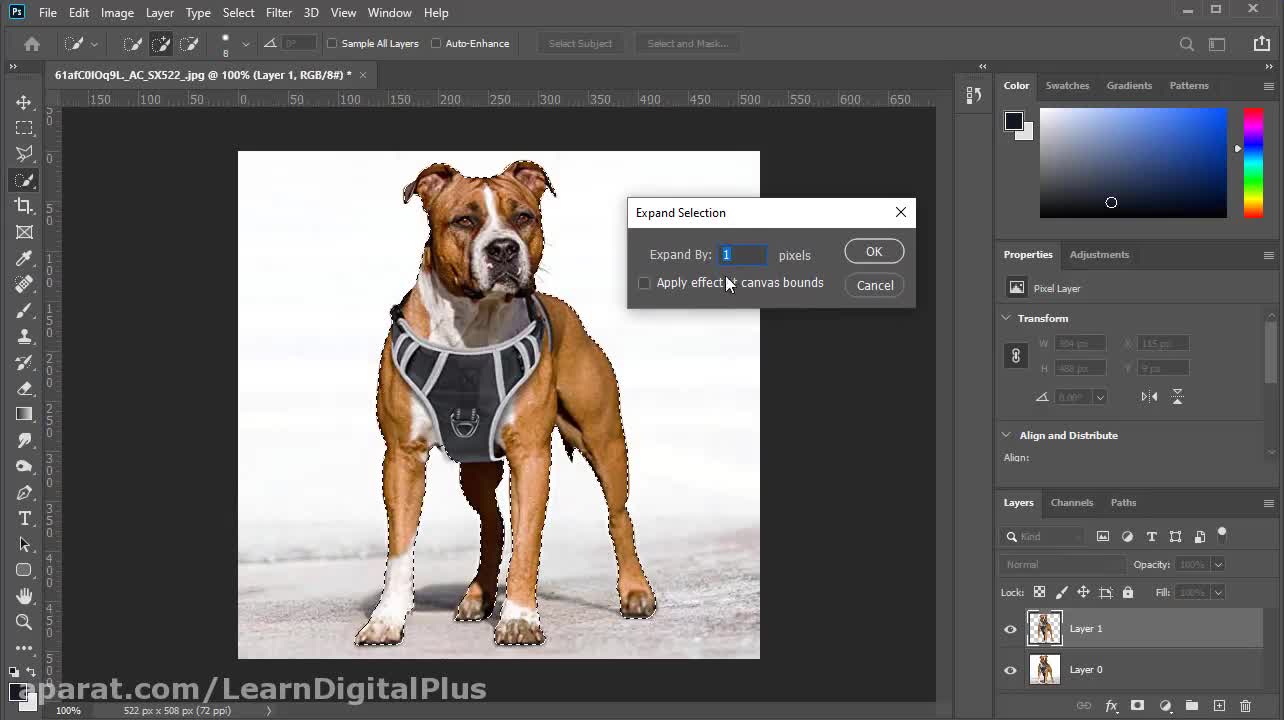Select the Hand tool
1284x720 pixels.
click(24, 596)
